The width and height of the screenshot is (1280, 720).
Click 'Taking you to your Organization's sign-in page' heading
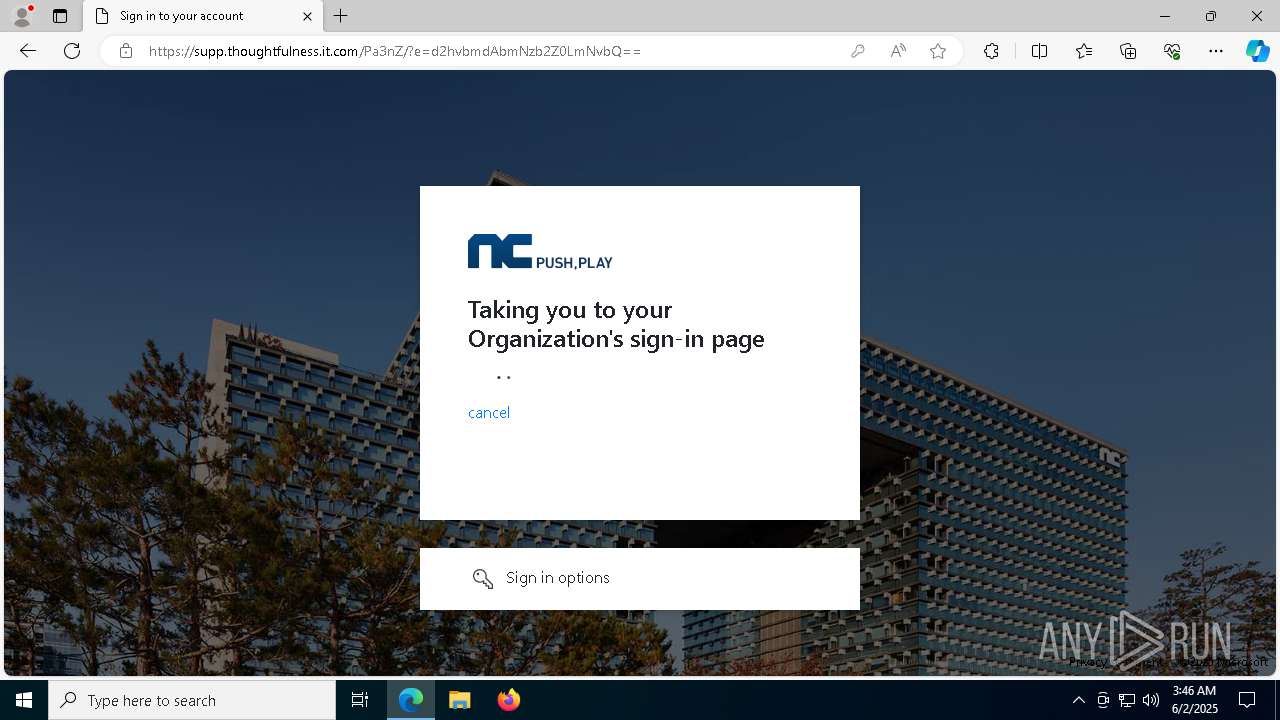tap(616, 324)
